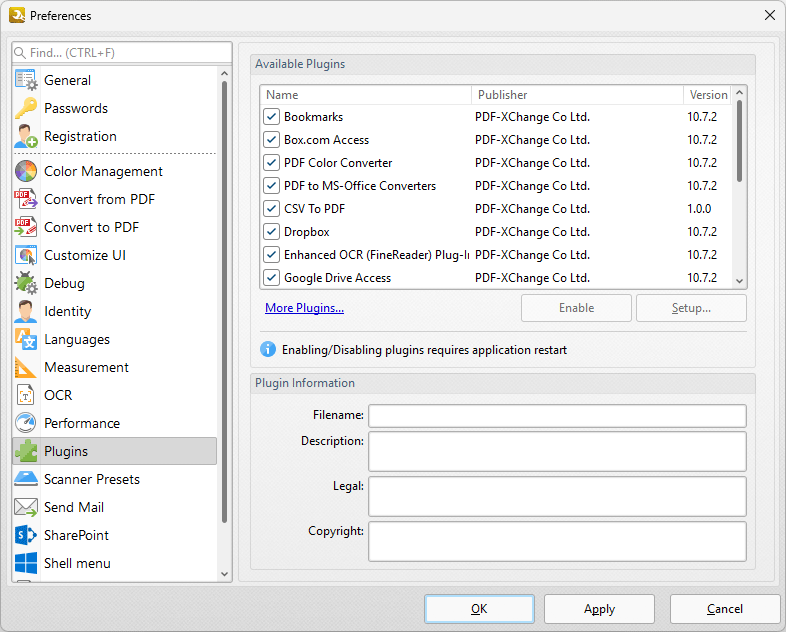The image size is (786, 632).
Task: Click the Cancel button
Action: (x=725, y=609)
